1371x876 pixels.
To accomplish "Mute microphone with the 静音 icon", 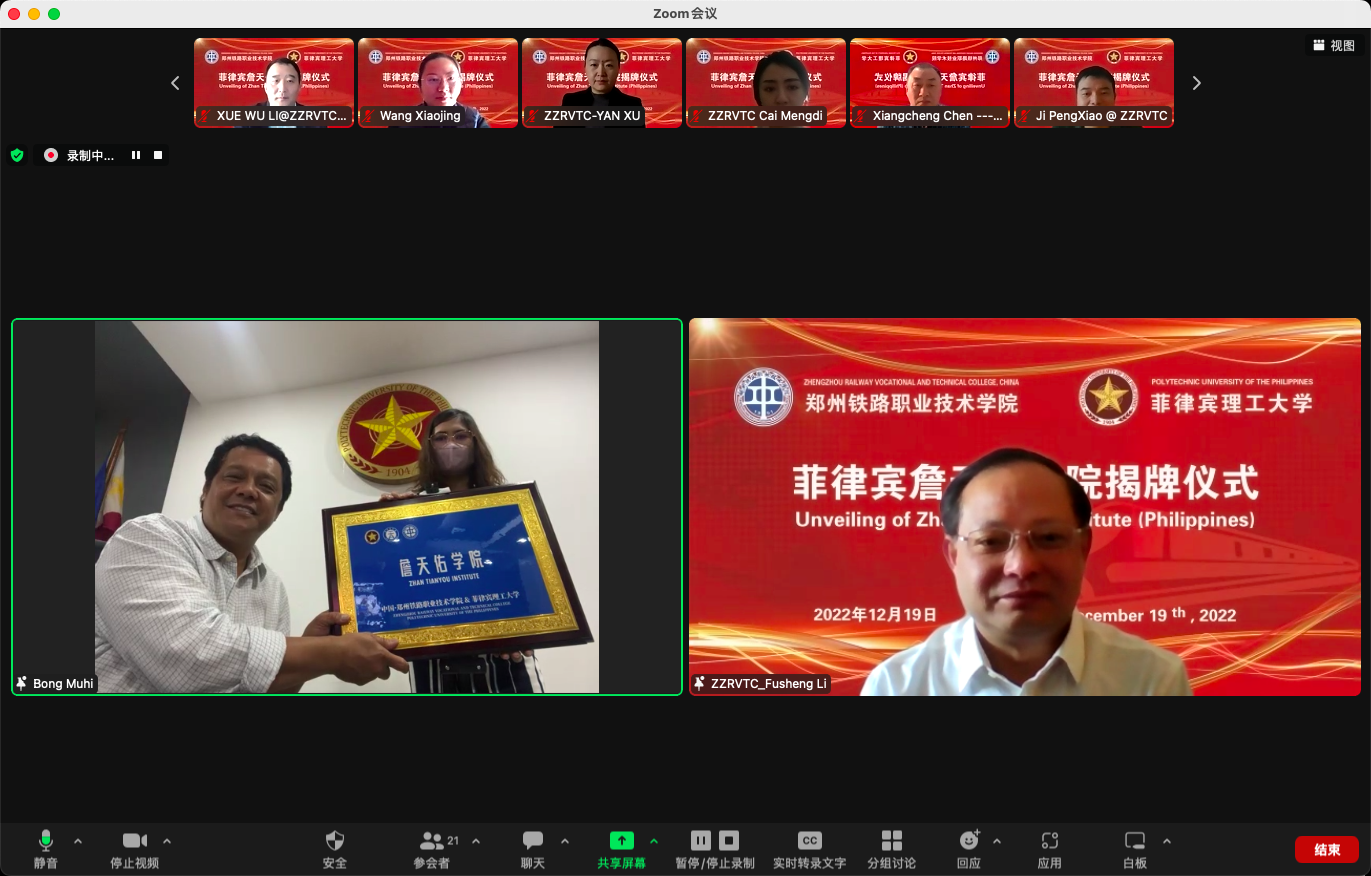I will pyautogui.click(x=45, y=840).
